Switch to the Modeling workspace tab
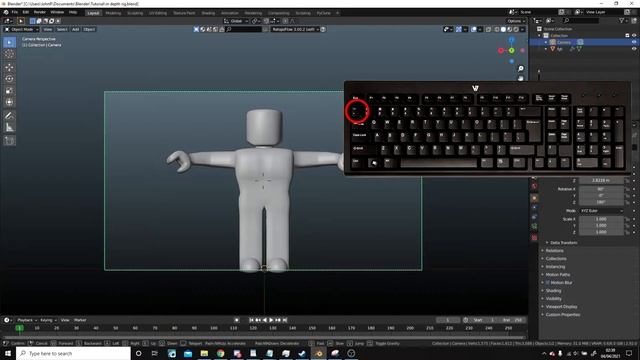This screenshot has height=360, width=640. click(x=113, y=13)
